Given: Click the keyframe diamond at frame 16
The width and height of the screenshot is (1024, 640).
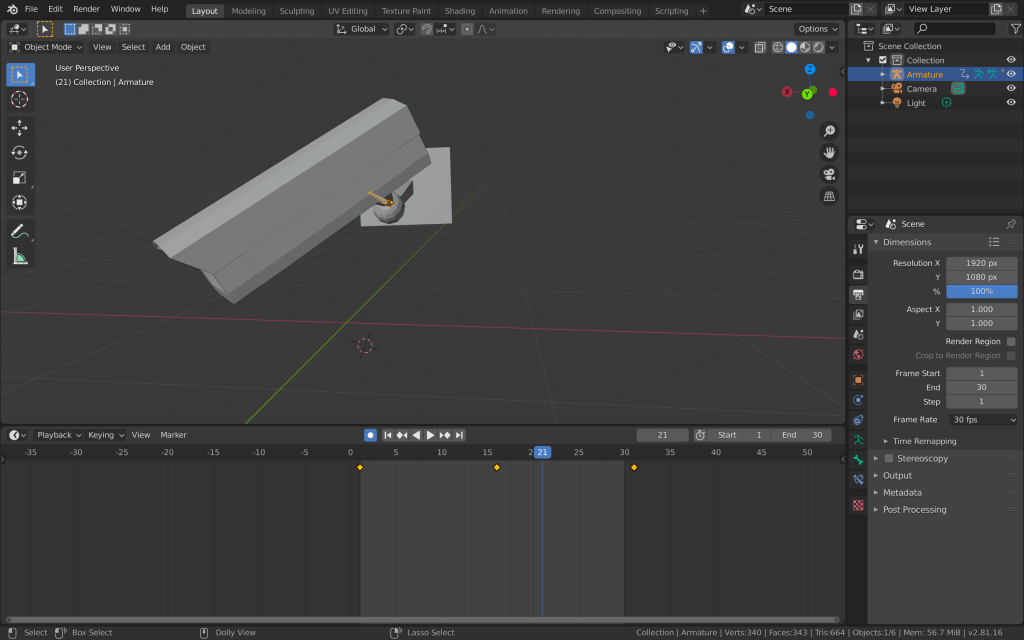Looking at the screenshot, I should pos(497,467).
